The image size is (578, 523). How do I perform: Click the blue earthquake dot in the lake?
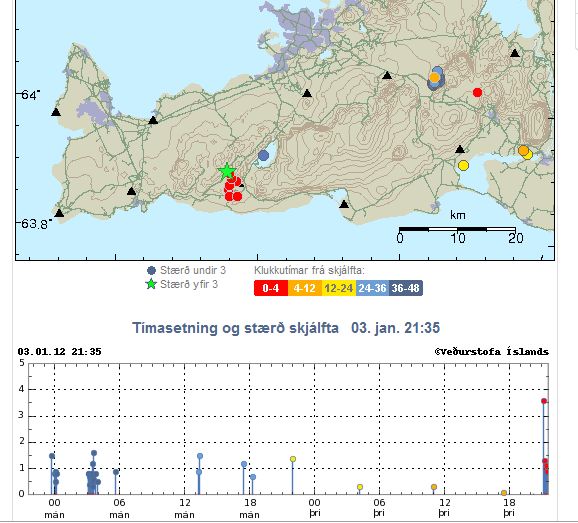pos(263,156)
